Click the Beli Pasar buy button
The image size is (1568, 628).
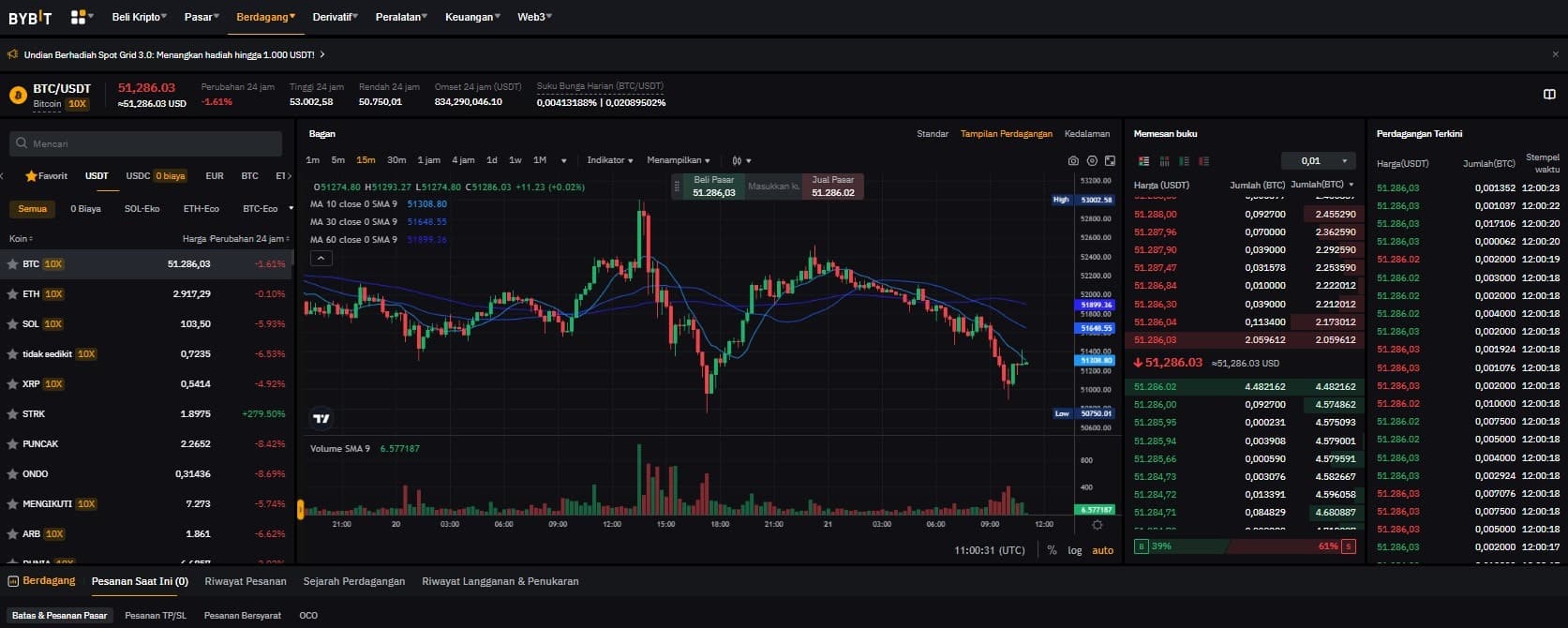tap(714, 186)
